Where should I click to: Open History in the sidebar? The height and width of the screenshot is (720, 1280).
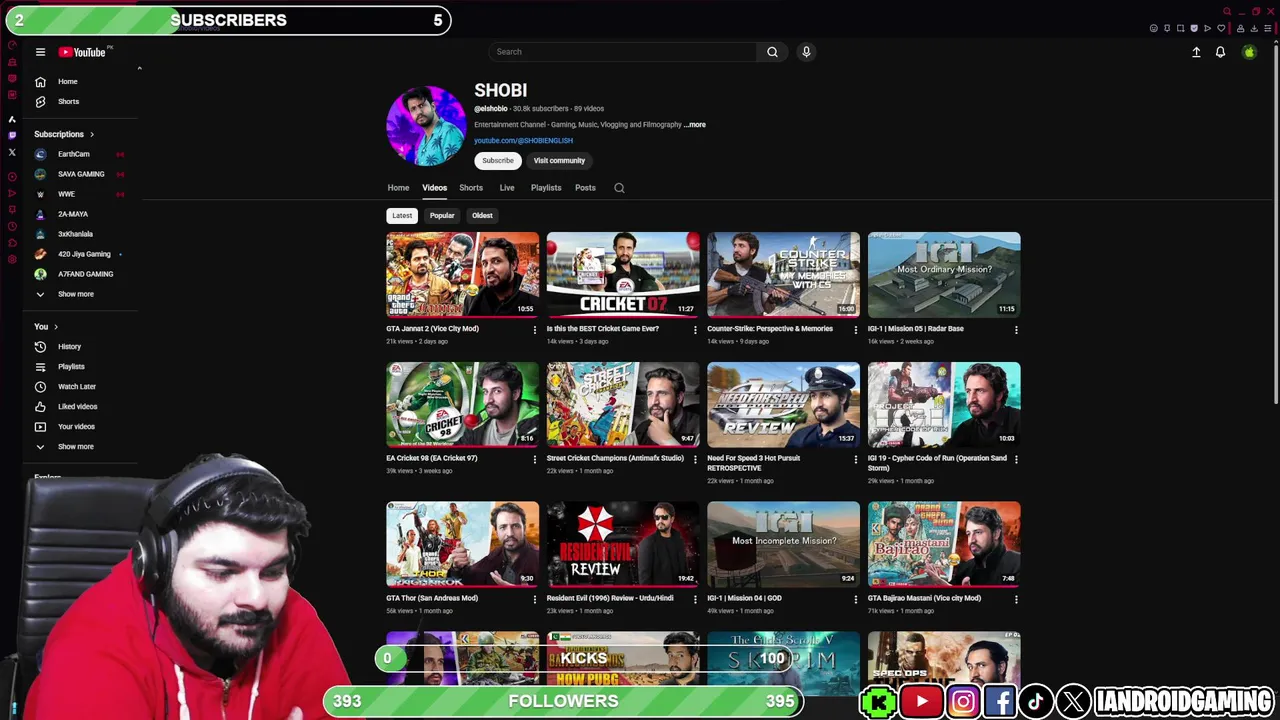(x=68, y=346)
